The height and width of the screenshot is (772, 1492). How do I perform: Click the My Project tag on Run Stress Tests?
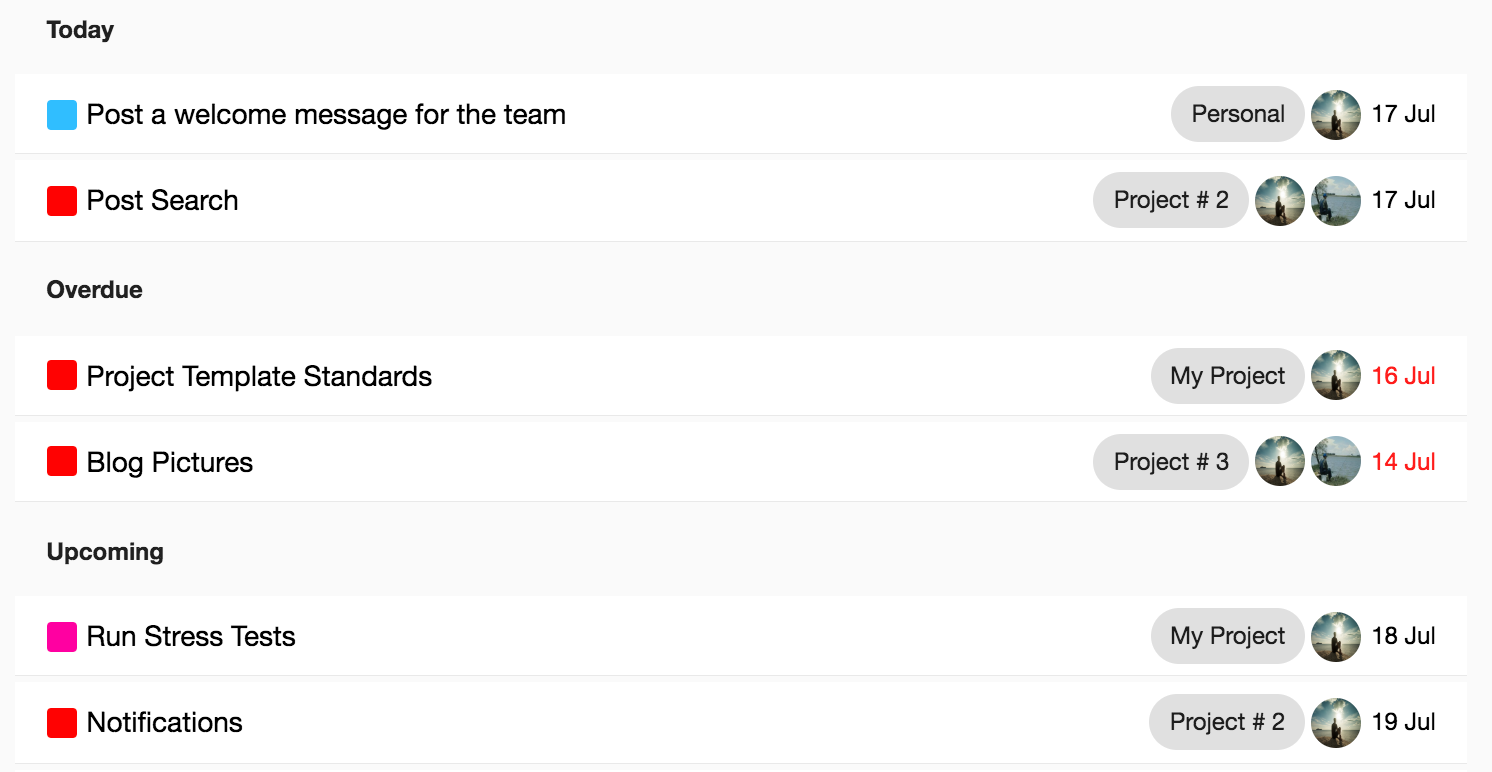click(1227, 637)
